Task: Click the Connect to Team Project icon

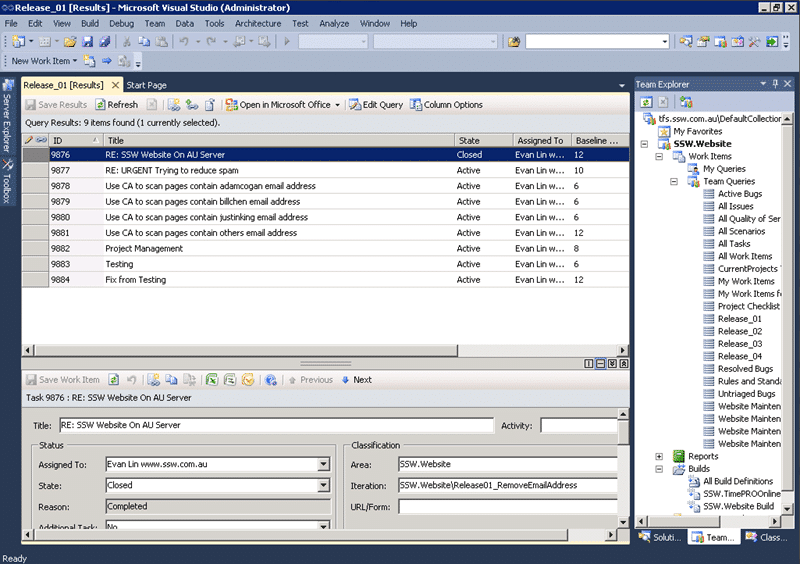Action: click(x=686, y=102)
